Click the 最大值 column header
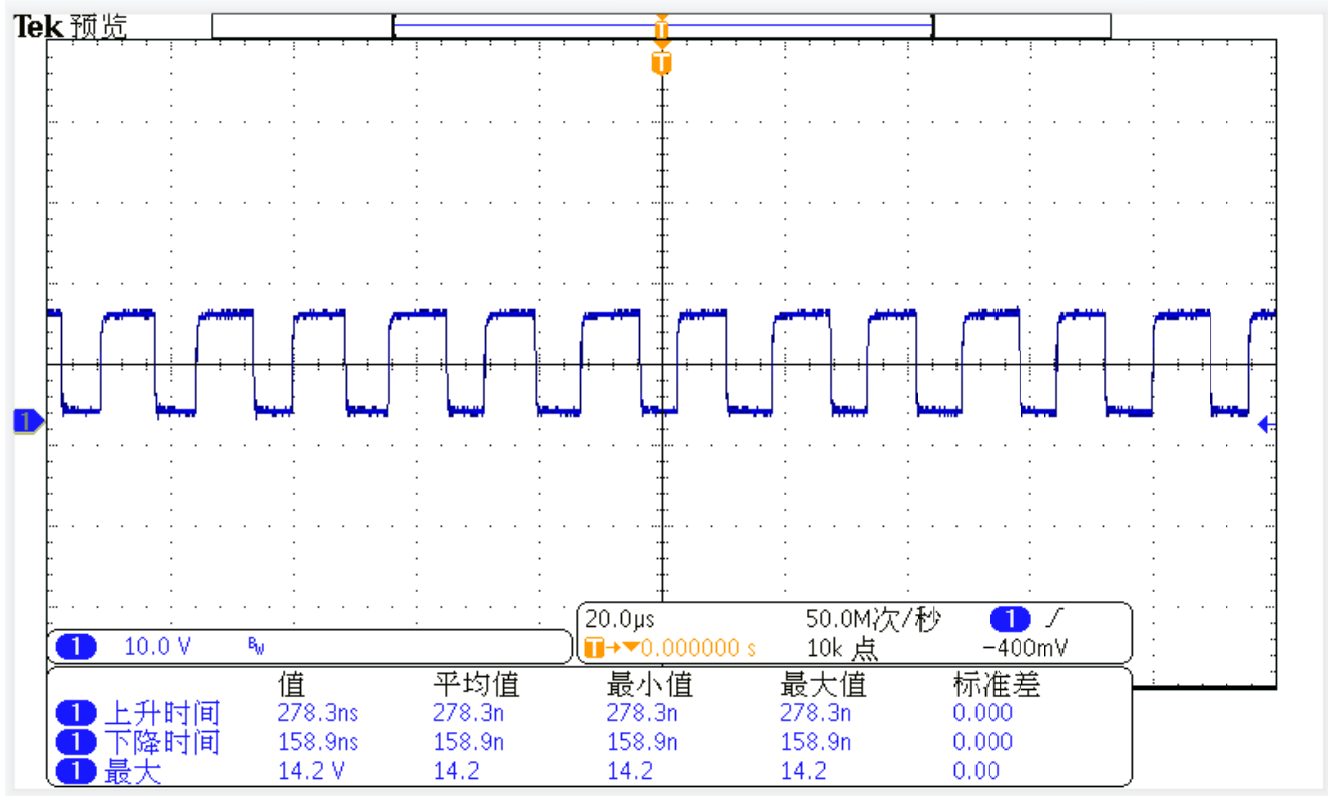Screen dimensions: 1333x796 tap(823, 685)
